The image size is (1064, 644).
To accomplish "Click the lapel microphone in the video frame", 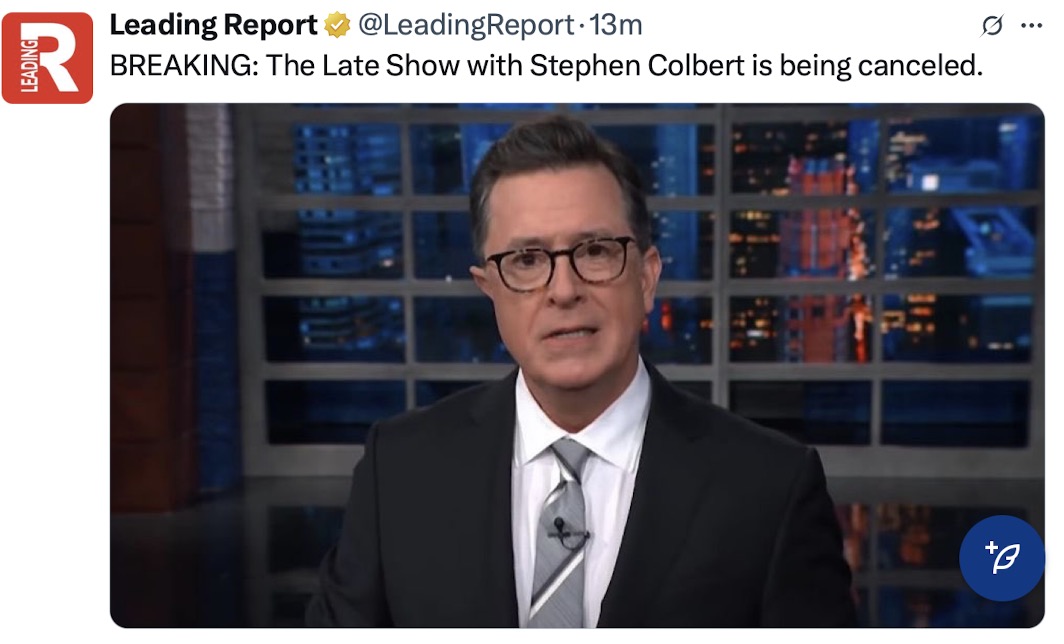I will click(x=560, y=527).
